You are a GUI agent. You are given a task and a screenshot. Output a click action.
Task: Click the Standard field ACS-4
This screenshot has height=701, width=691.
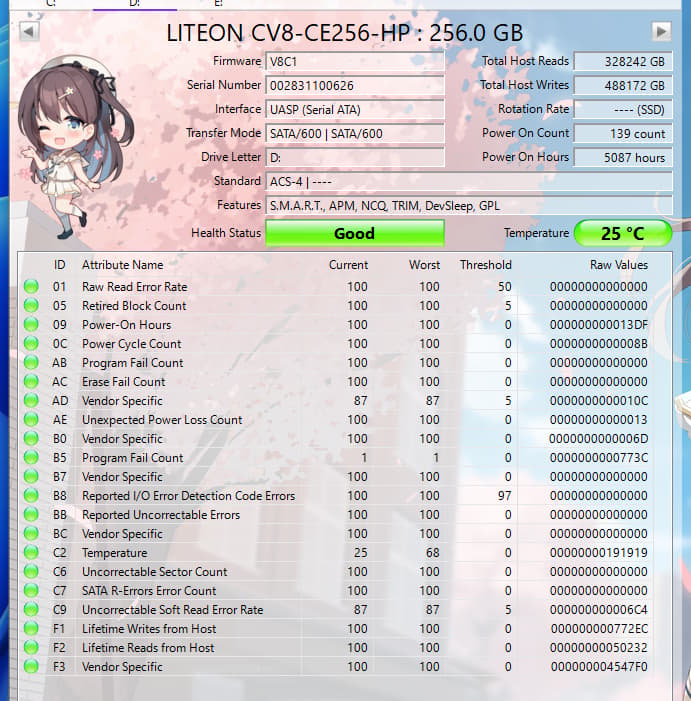click(469, 182)
